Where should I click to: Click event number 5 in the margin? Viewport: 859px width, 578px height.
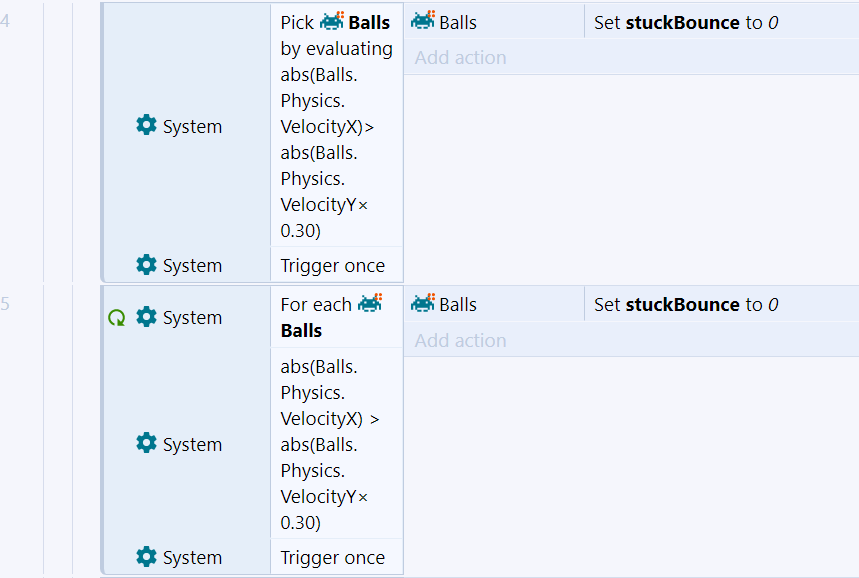[6, 304]
